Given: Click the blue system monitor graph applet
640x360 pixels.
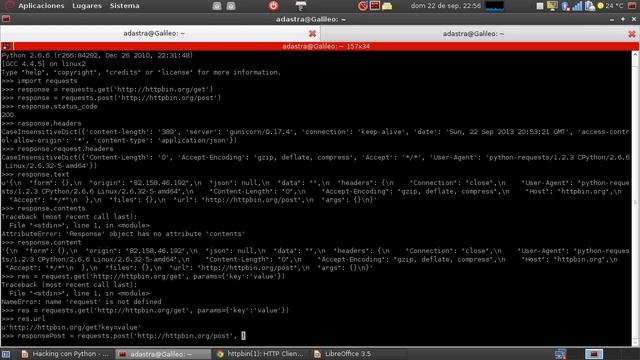Looking at the screenshot, I should click(494, 6).
